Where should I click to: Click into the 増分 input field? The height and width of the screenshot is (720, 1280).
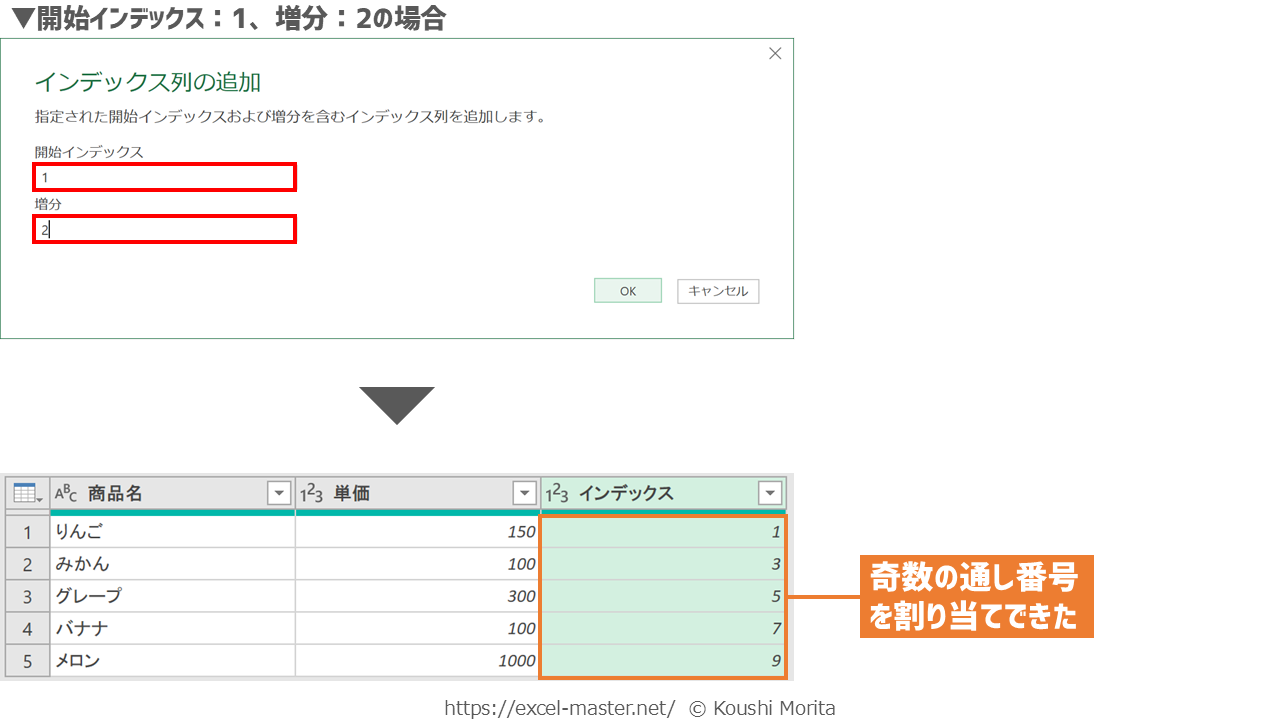click(x=165, y=230)
